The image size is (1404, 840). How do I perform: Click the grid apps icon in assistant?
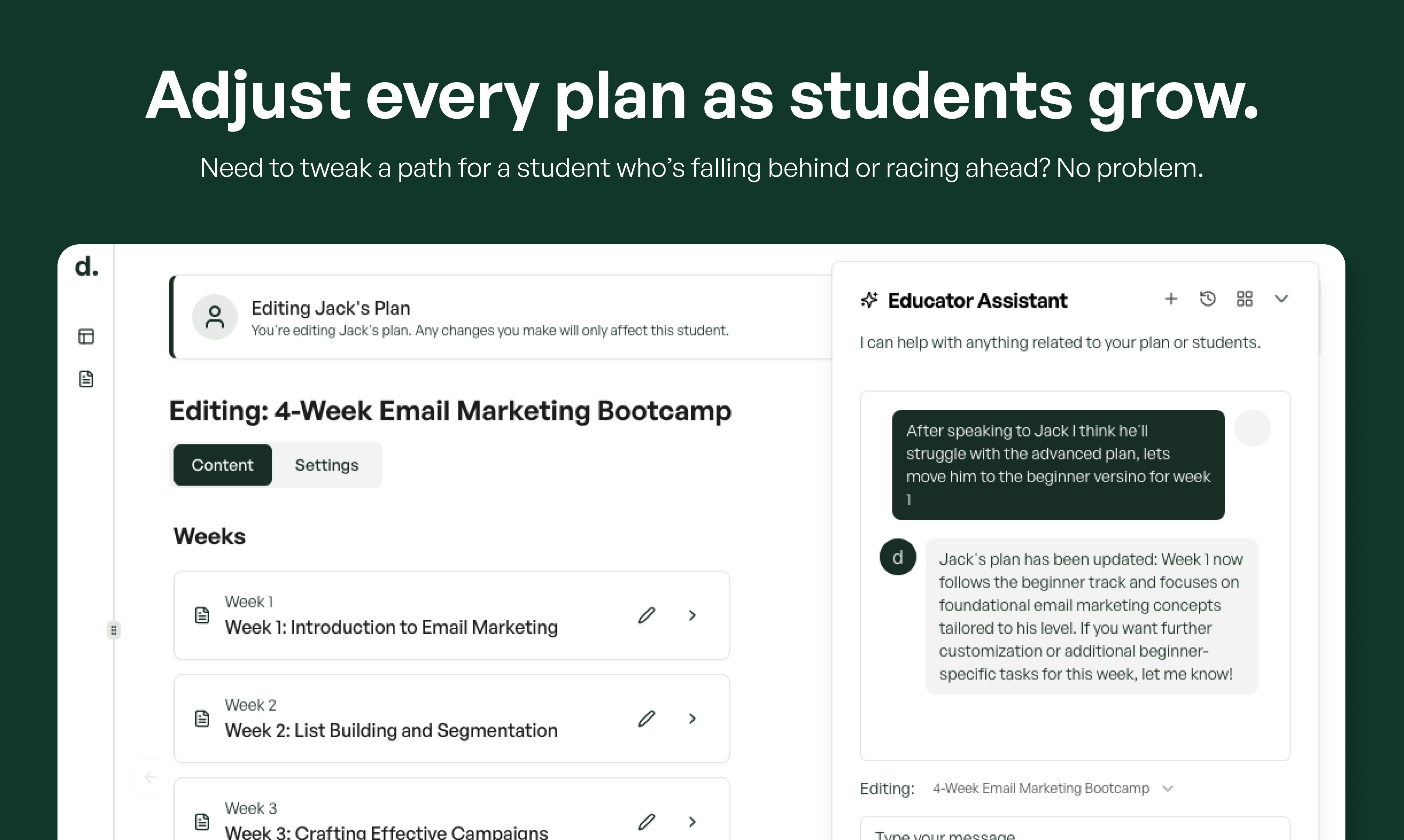(1244, 299)
